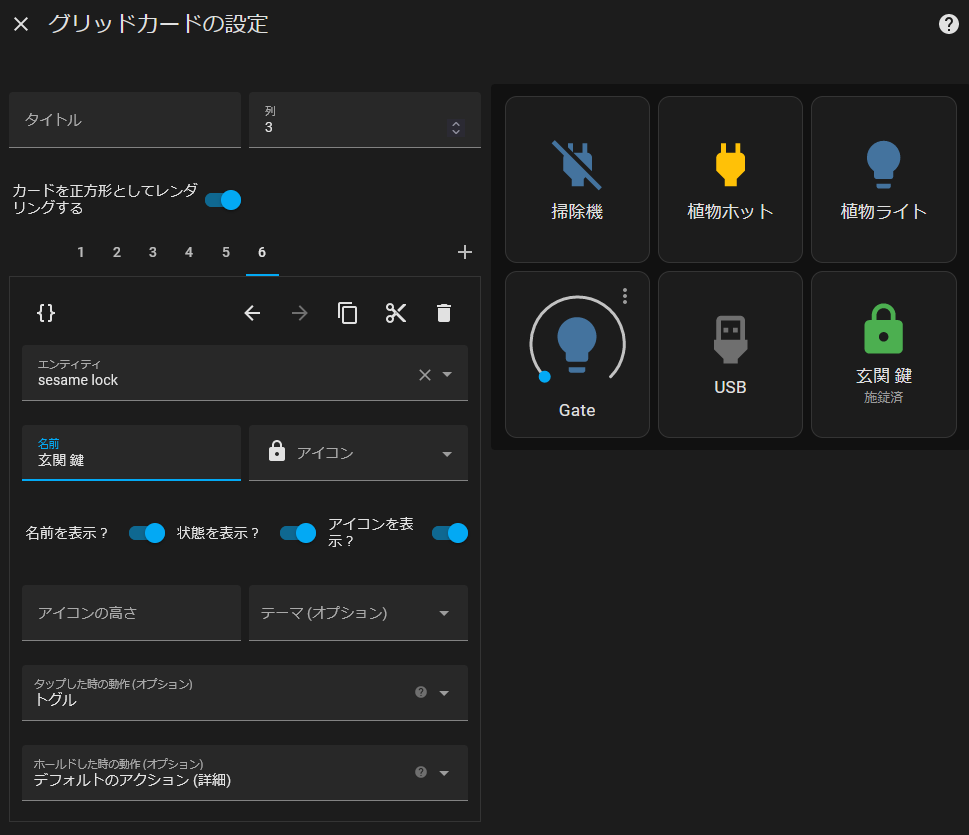Clear the sesame lock entity field
The image size is (969, 835).
(x=425, y=375)
